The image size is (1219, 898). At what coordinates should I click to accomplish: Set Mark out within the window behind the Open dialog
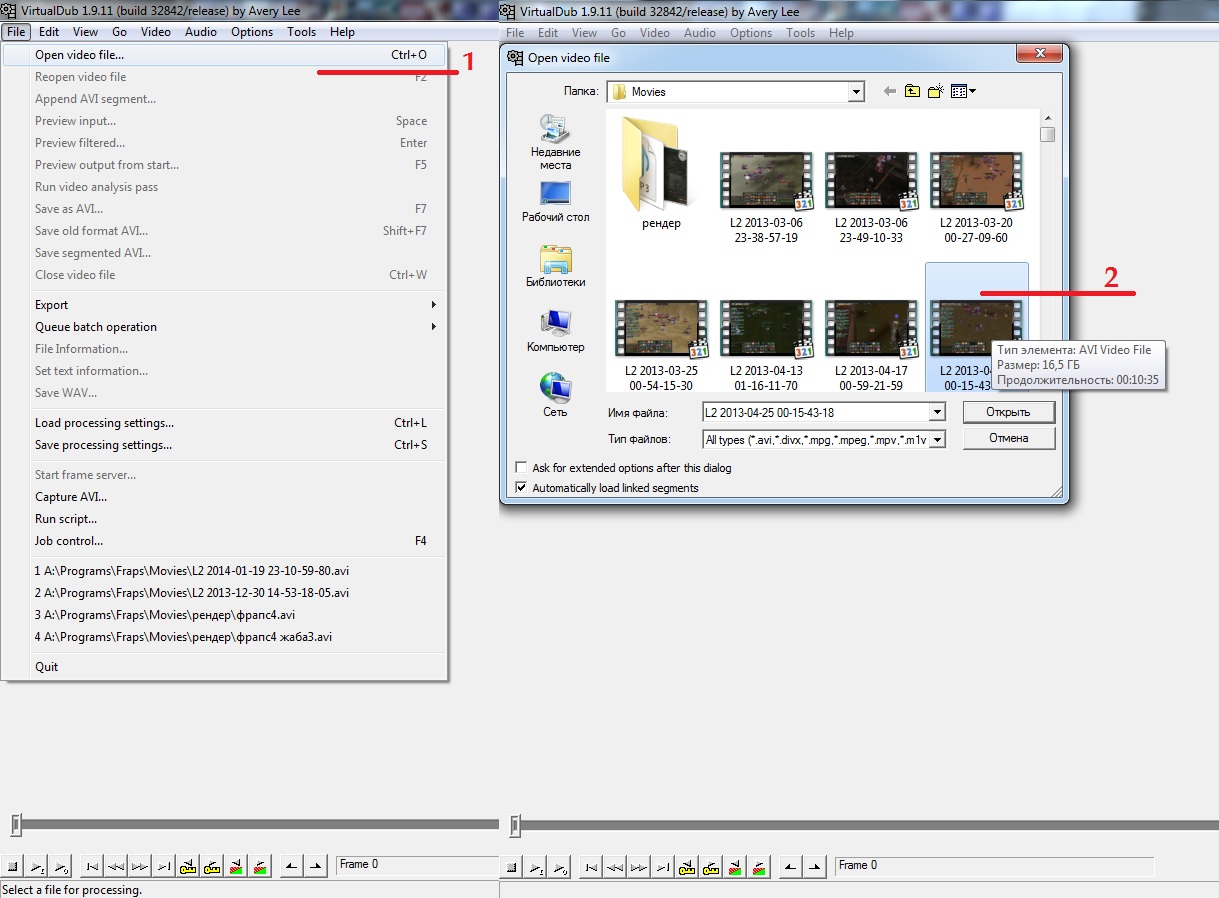click(815, 867)
